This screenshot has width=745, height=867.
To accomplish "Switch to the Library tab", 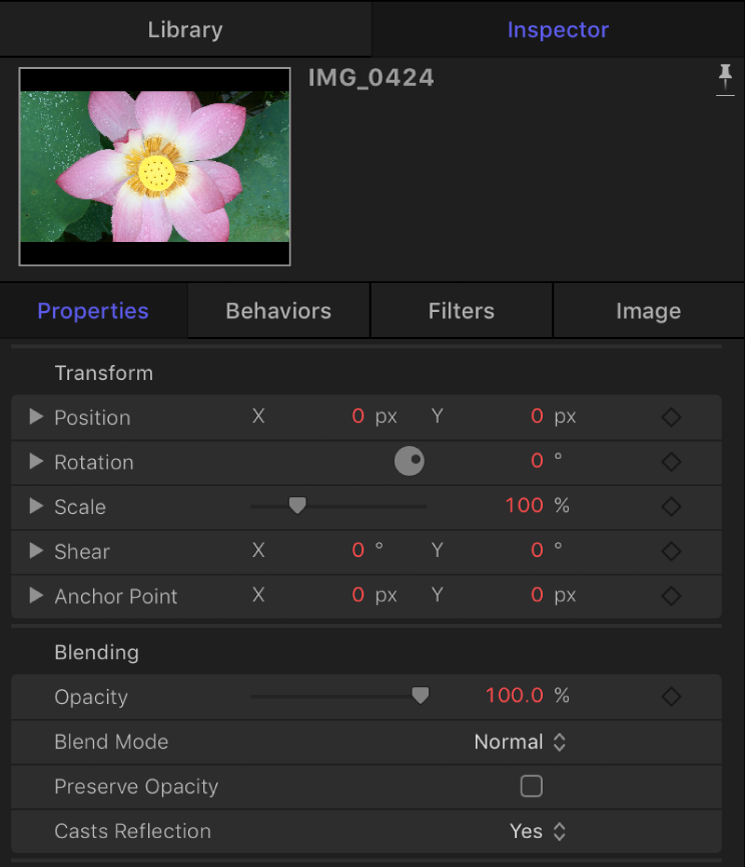I will [185, 29].
